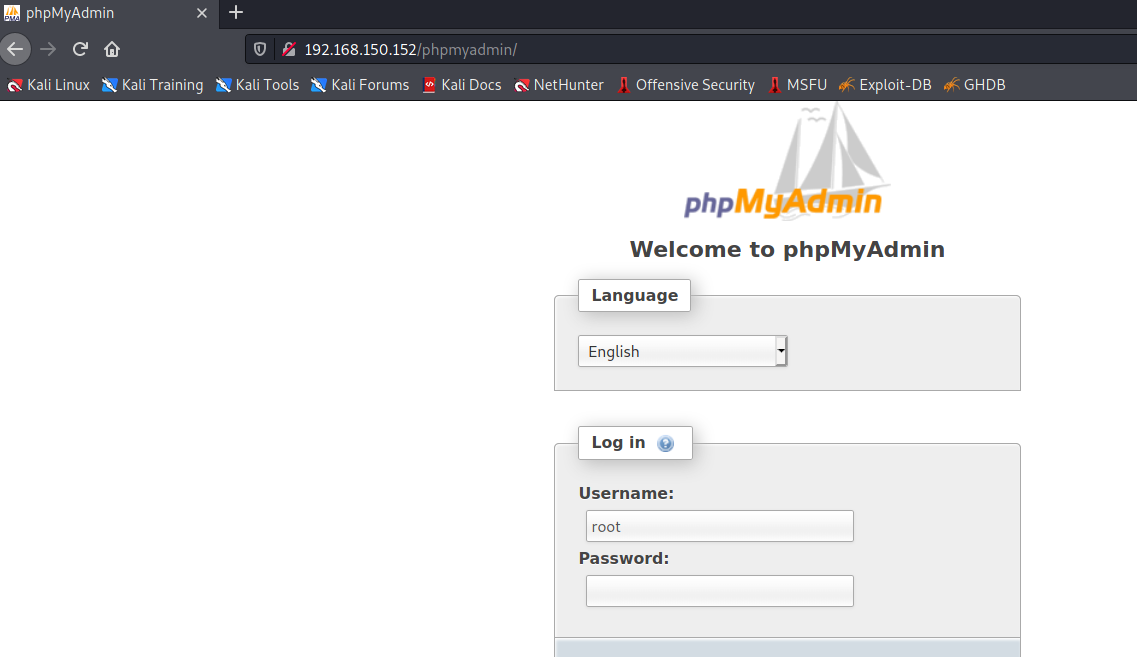Image resolution: width=1137 pixels, height=657 pixels.
Task: Select the phpMyAdmin browser tab
Action: pos(109,13)
